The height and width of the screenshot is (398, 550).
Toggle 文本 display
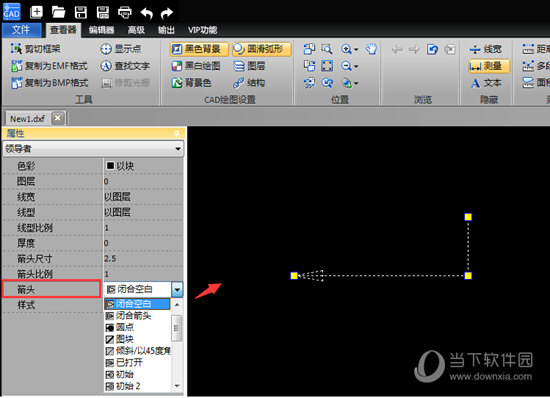point(486,83)
